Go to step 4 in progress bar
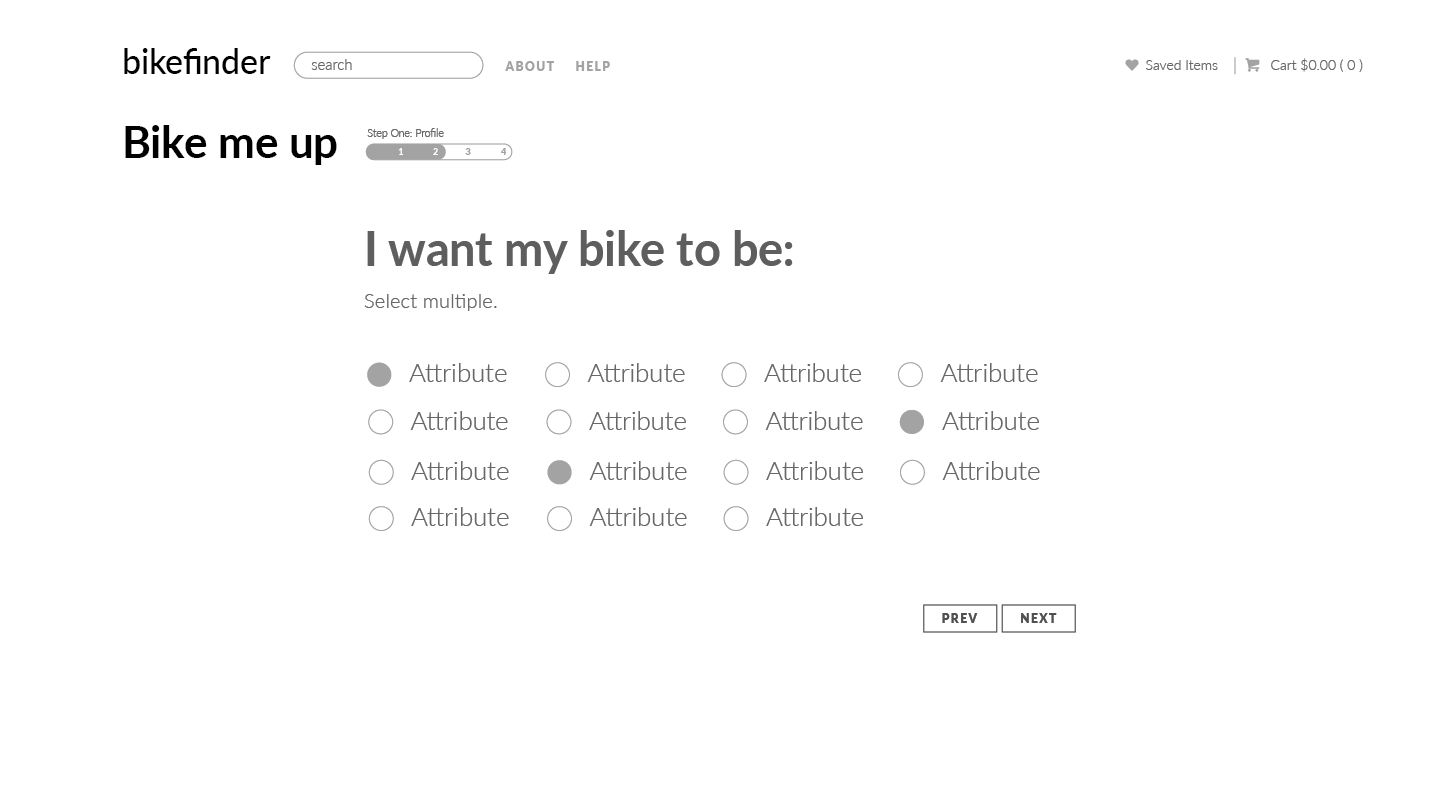This screenshot has height=800, width=1440. click(503, 152)
